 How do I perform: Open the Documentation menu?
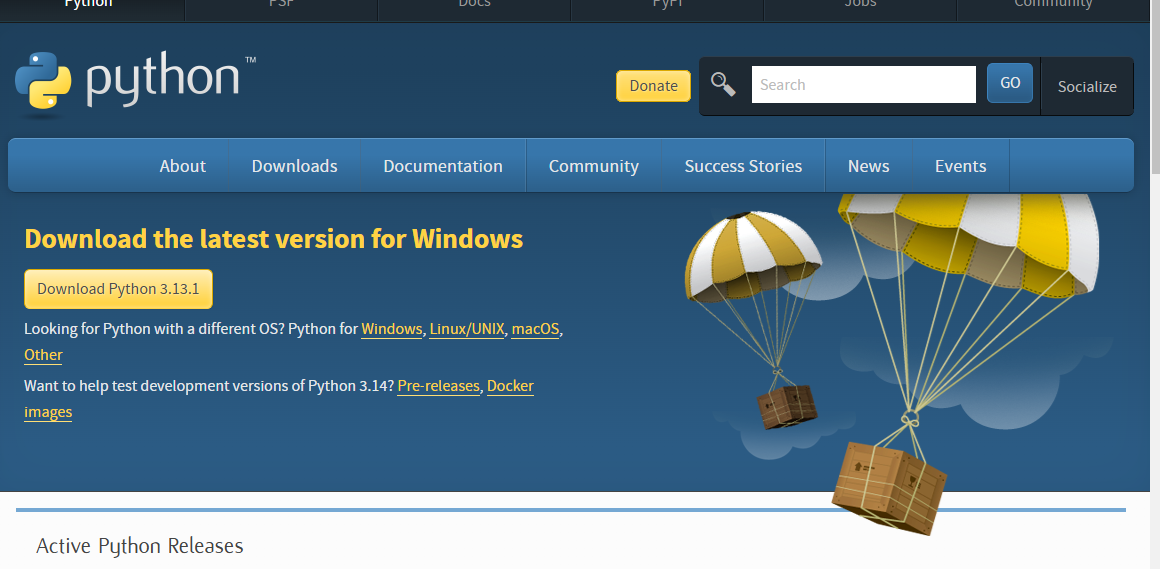443,166
